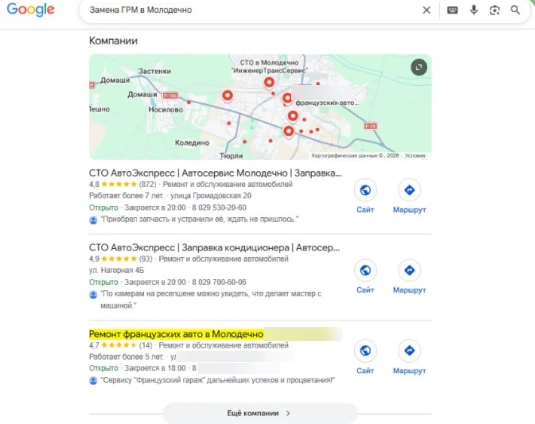This screenshot has width=535, height=424.
Task: Open search by image camera icon
Action: pos(494,10)
